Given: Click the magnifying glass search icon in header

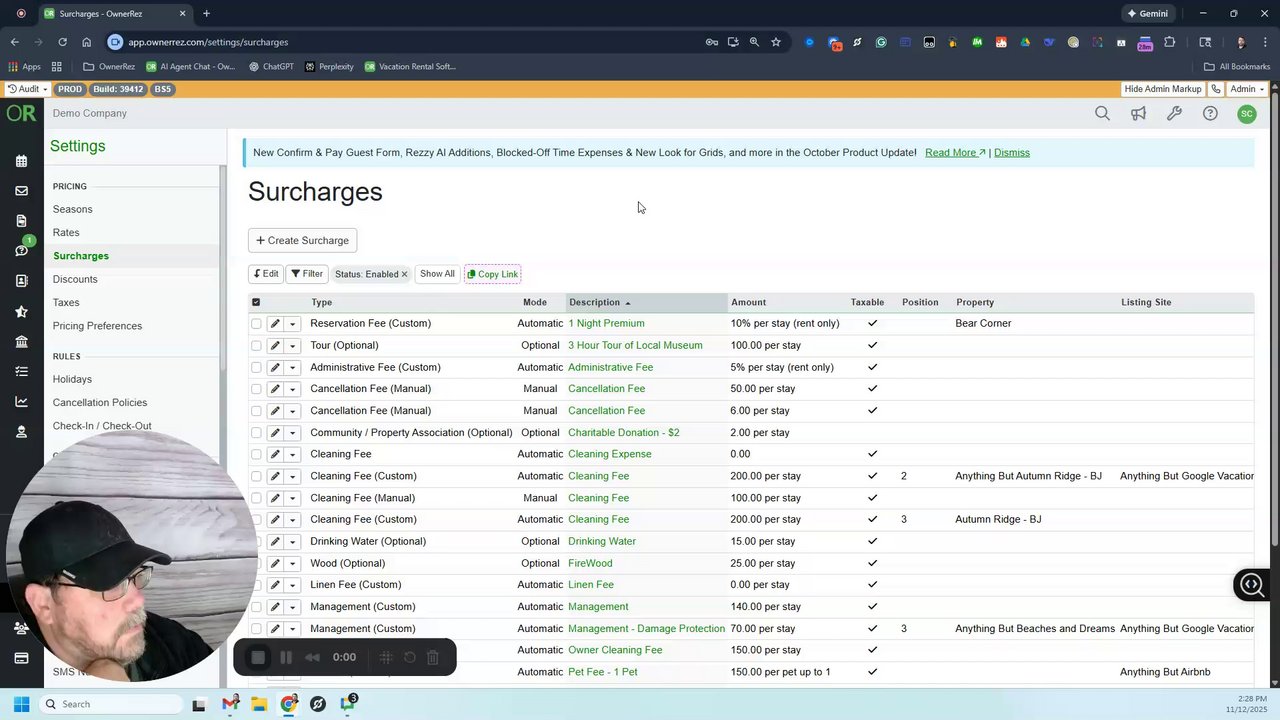Looking at the screenshot, I should click(x=1102, y=114).
